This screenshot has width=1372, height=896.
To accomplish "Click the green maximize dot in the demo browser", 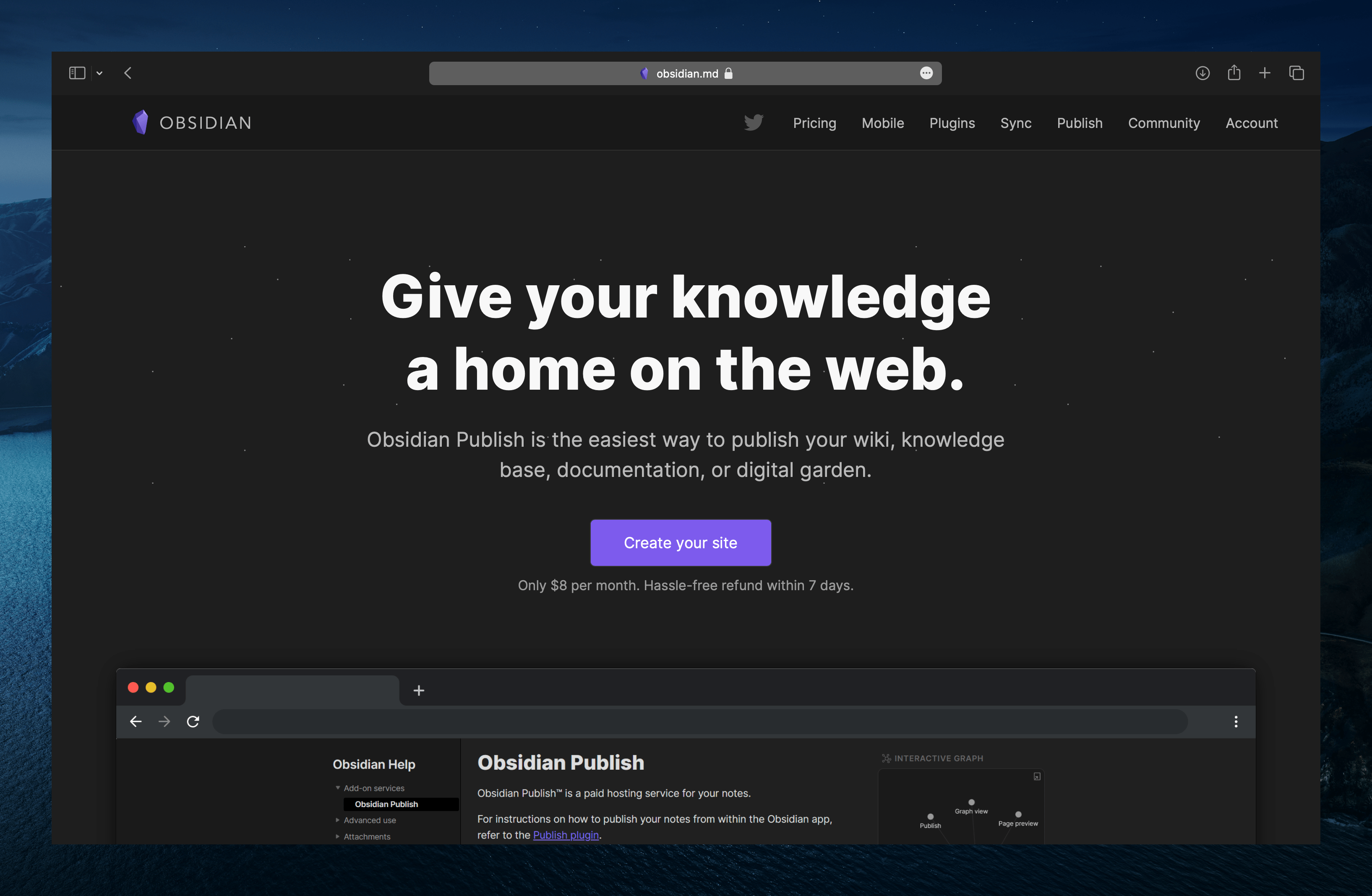I will pyautogui.click(x=169, y=687).
